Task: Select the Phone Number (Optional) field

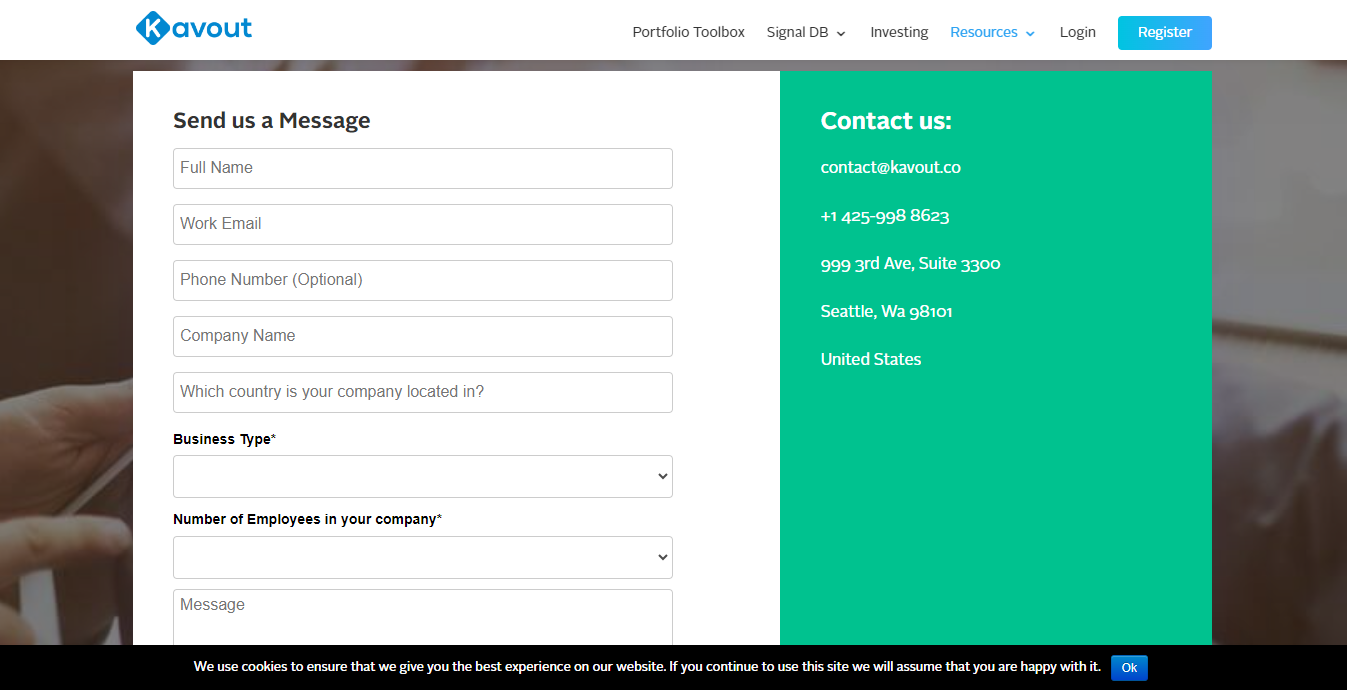Action: click(423, 280)
